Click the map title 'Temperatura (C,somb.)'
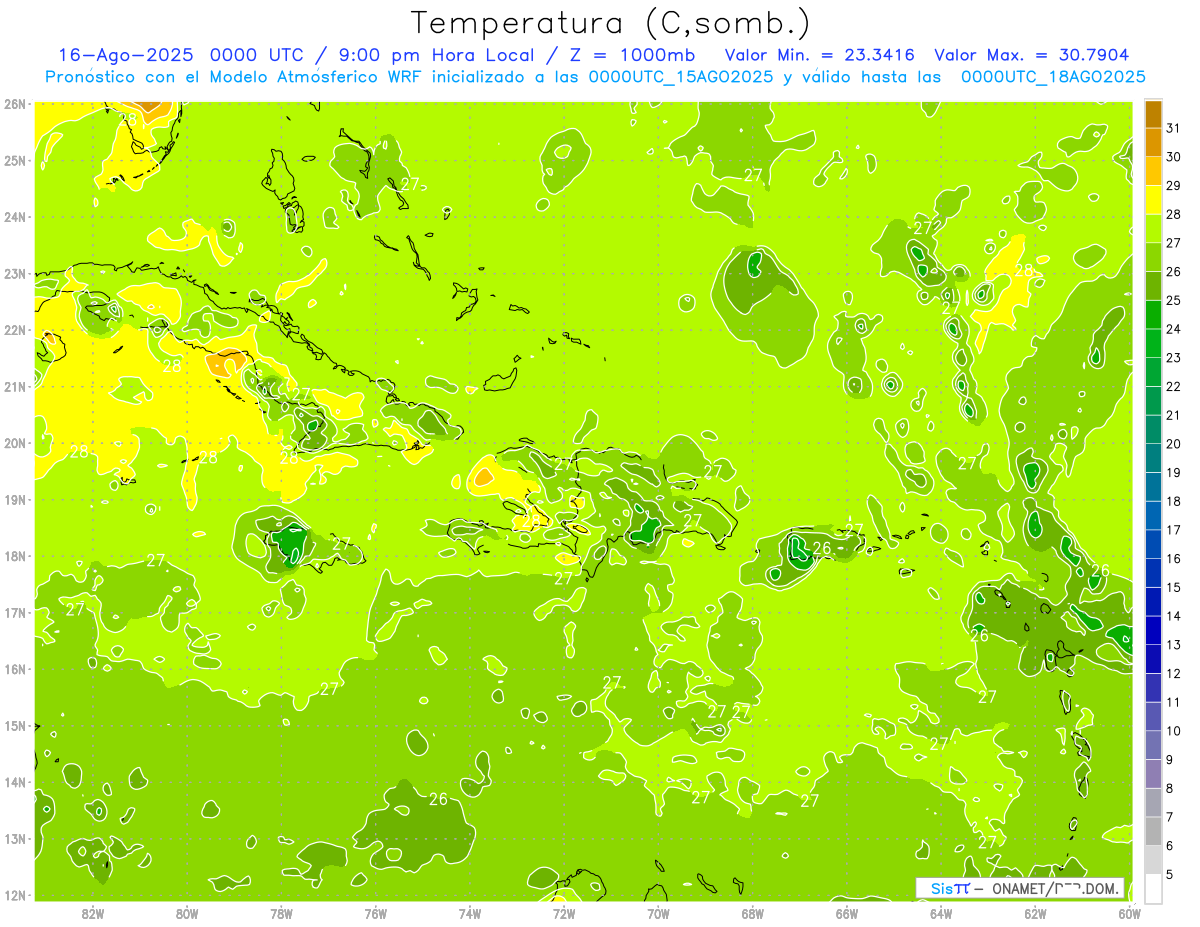 [x=611, y=23]
